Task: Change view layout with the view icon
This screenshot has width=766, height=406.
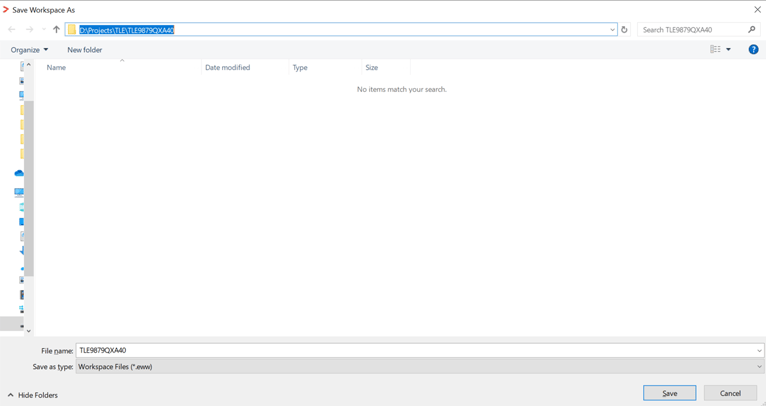Action: click(715, 49)
